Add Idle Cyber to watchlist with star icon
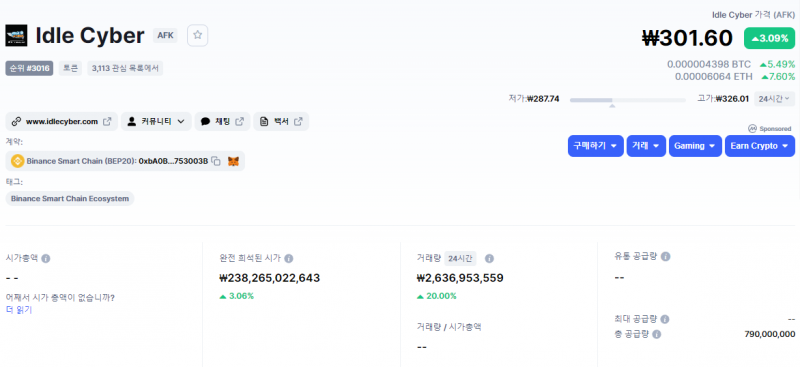Viewport: 800px width, 367px height. [197, 35]
